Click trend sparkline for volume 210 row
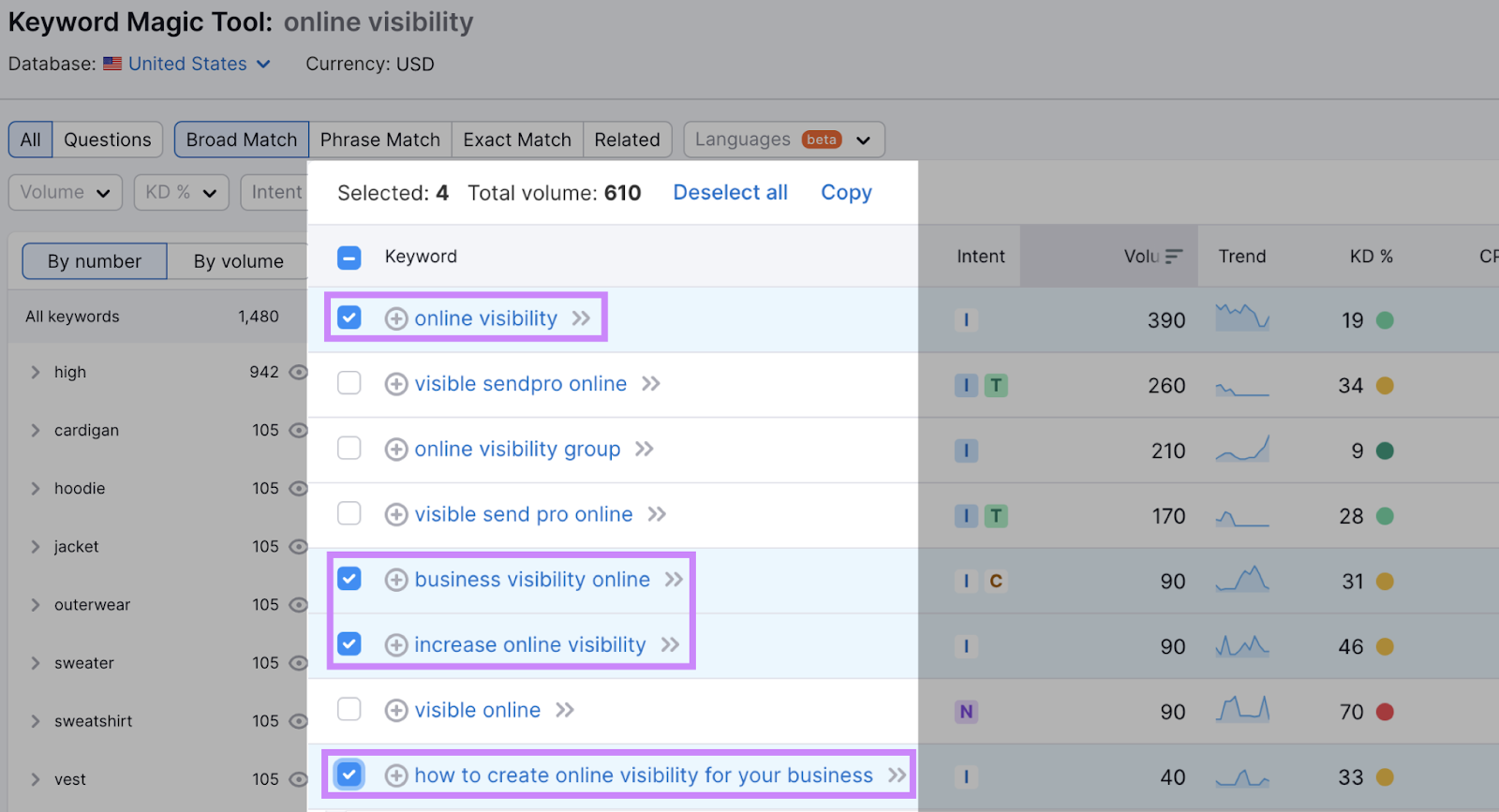Image resolution: width=1499 pixels, height=812 pixels. (1242, 449)
